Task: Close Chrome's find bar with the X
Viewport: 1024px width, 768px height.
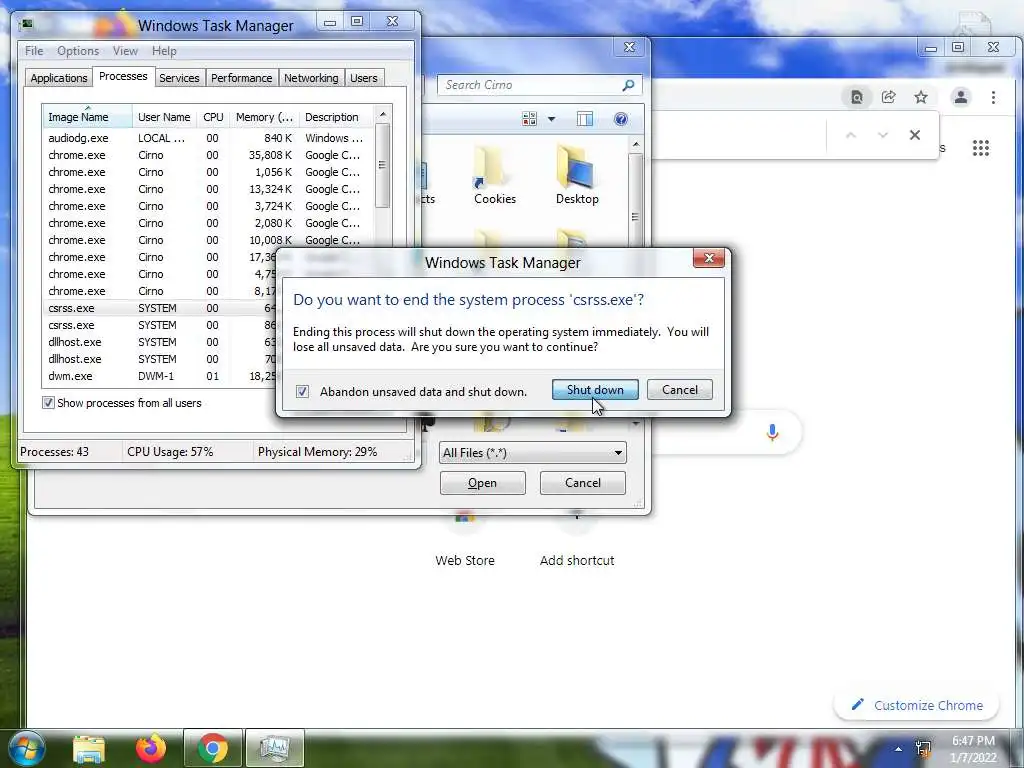Action: 914,135
